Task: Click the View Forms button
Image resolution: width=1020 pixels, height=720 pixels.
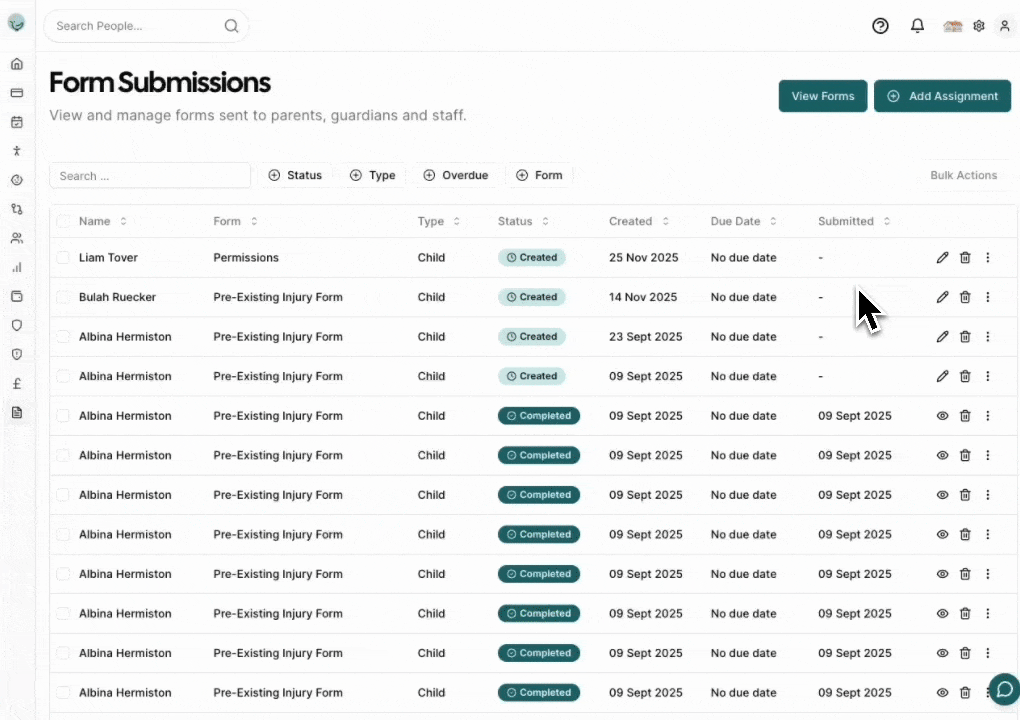Action: point(822,96)
